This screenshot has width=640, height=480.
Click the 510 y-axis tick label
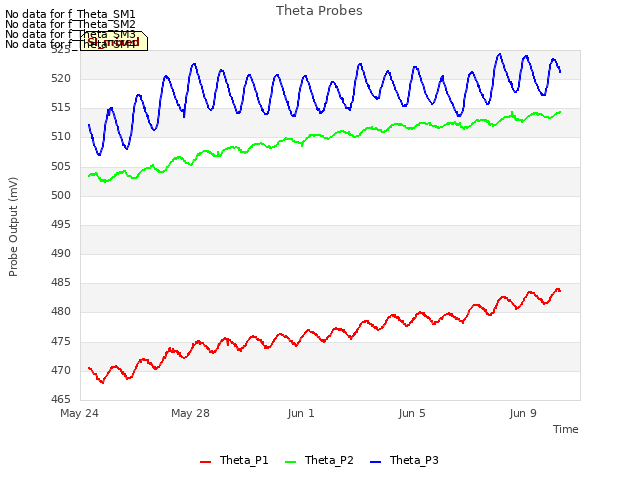coord(61,137)
